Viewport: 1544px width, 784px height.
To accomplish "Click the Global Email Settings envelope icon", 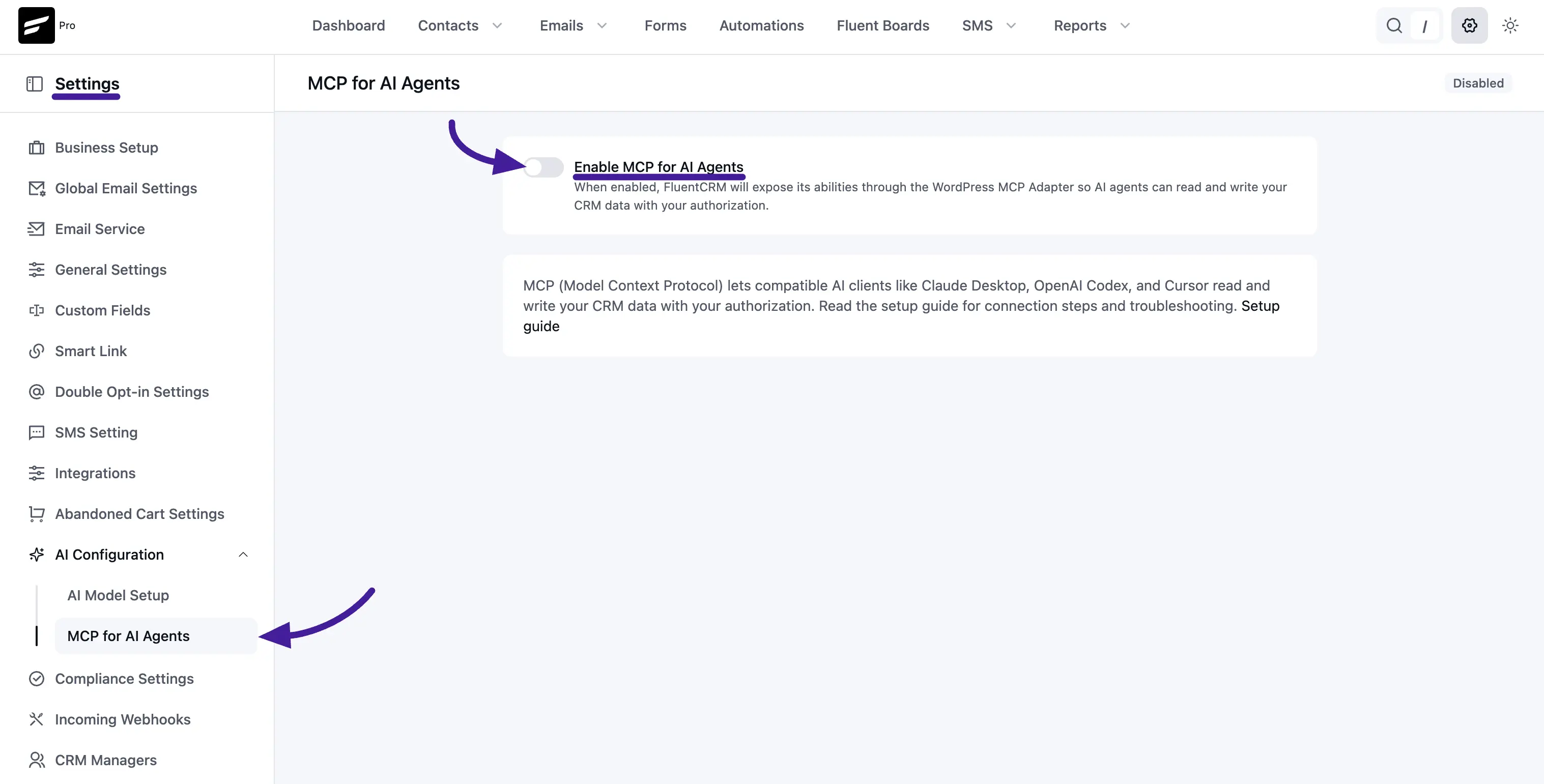I will coord(37,188).
